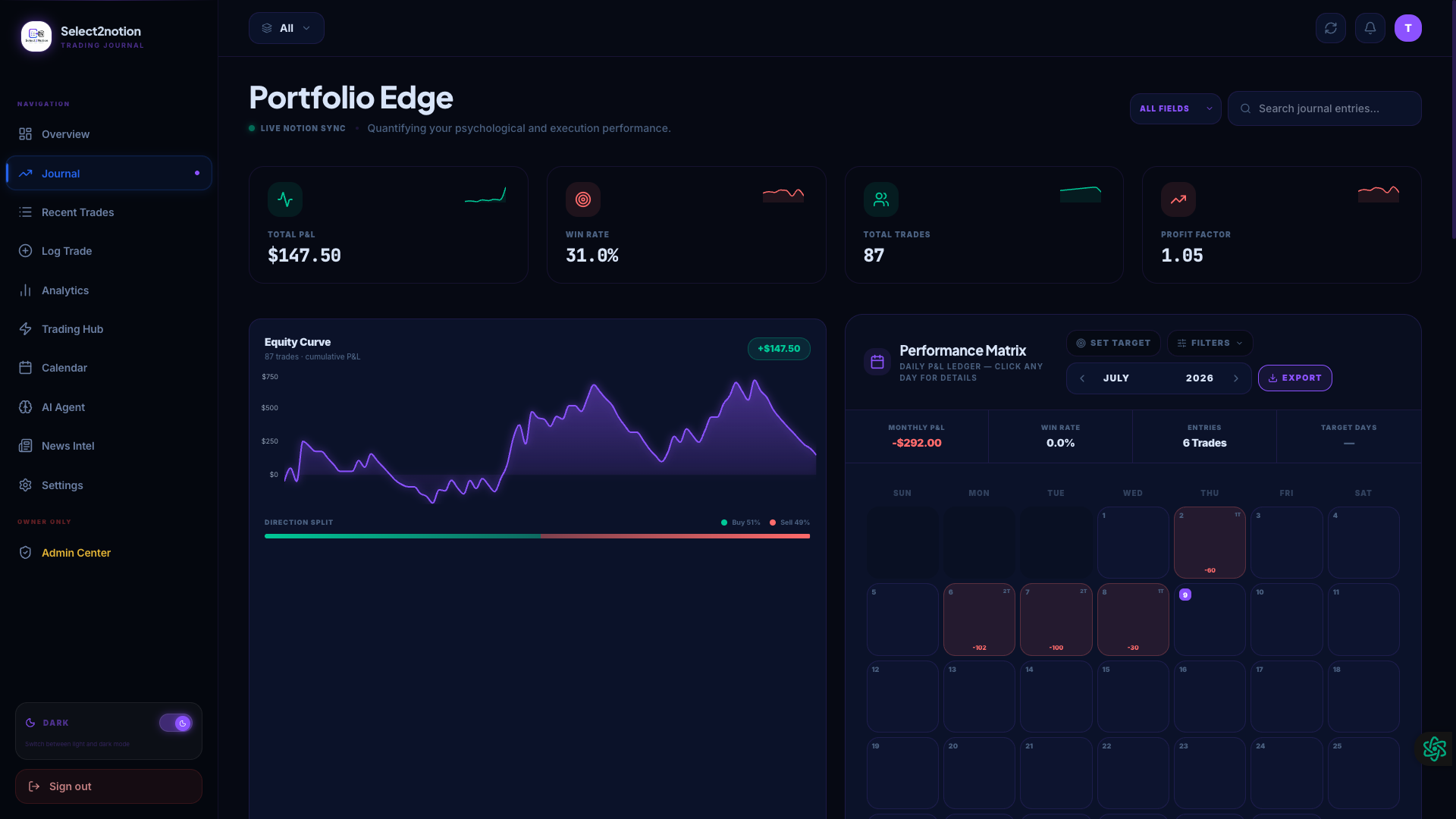The width and height of the screenshot is (1456, 819).
Task: Click the Analytics bar chart icon
Action: [x=25, y=290]
